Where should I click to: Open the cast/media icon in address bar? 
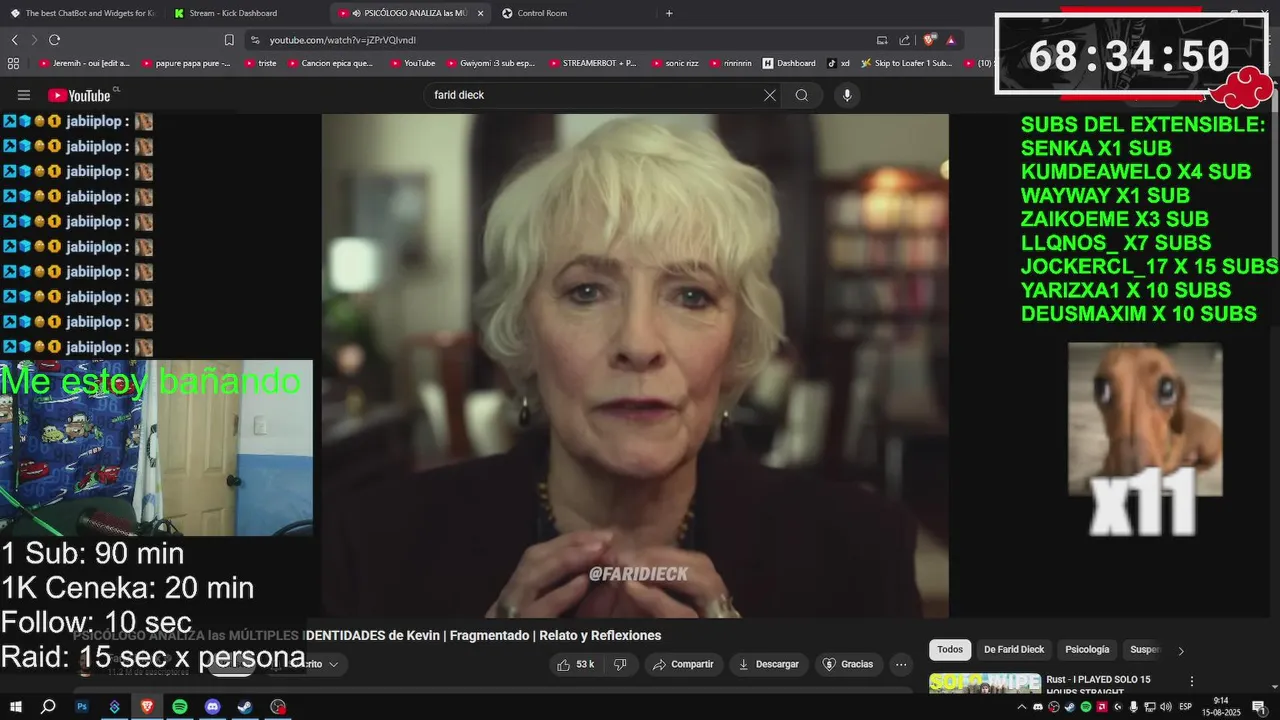[x=882, y=40]
